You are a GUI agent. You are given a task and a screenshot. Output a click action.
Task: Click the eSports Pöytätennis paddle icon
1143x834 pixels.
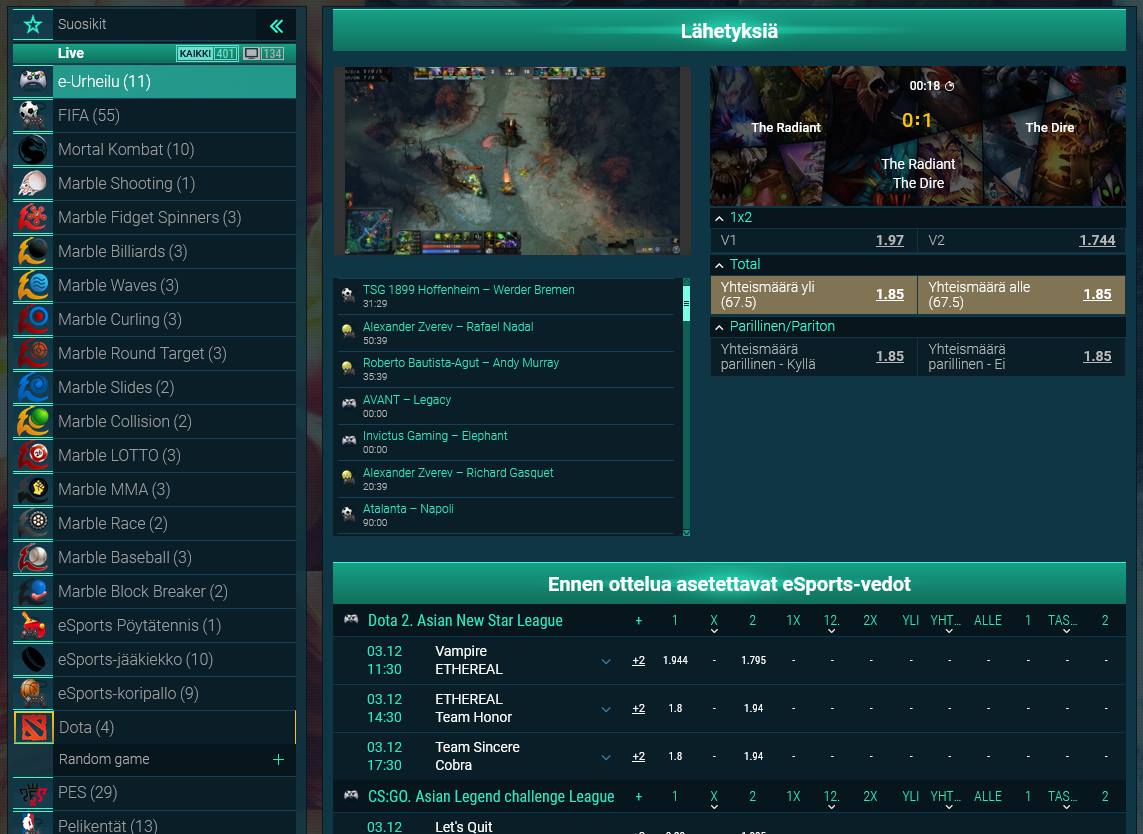[33, 625]
